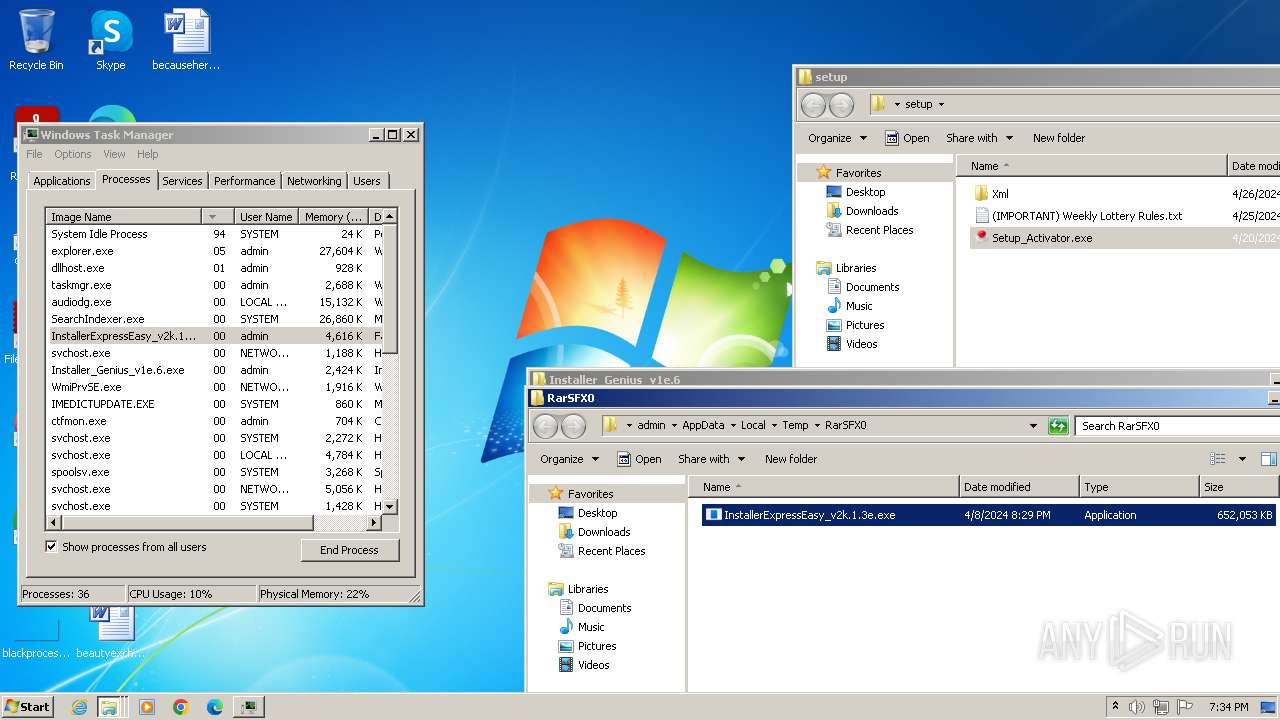This screenshot has width=1280, height=720.
Task: Open the Action Center flag icon
Action: point(1186,707)
